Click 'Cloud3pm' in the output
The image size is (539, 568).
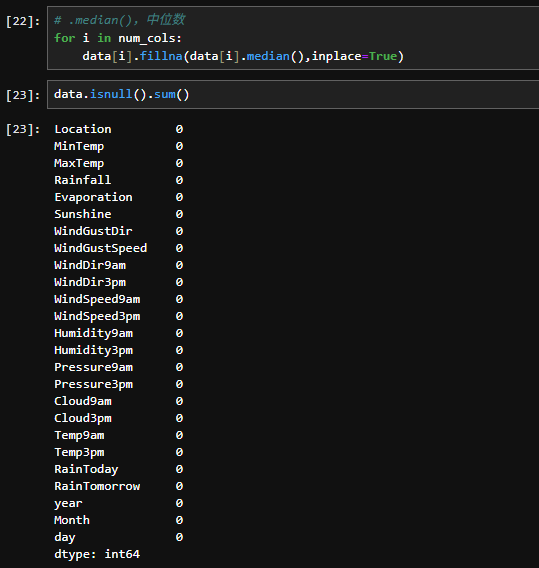click(x=83, y=419)
